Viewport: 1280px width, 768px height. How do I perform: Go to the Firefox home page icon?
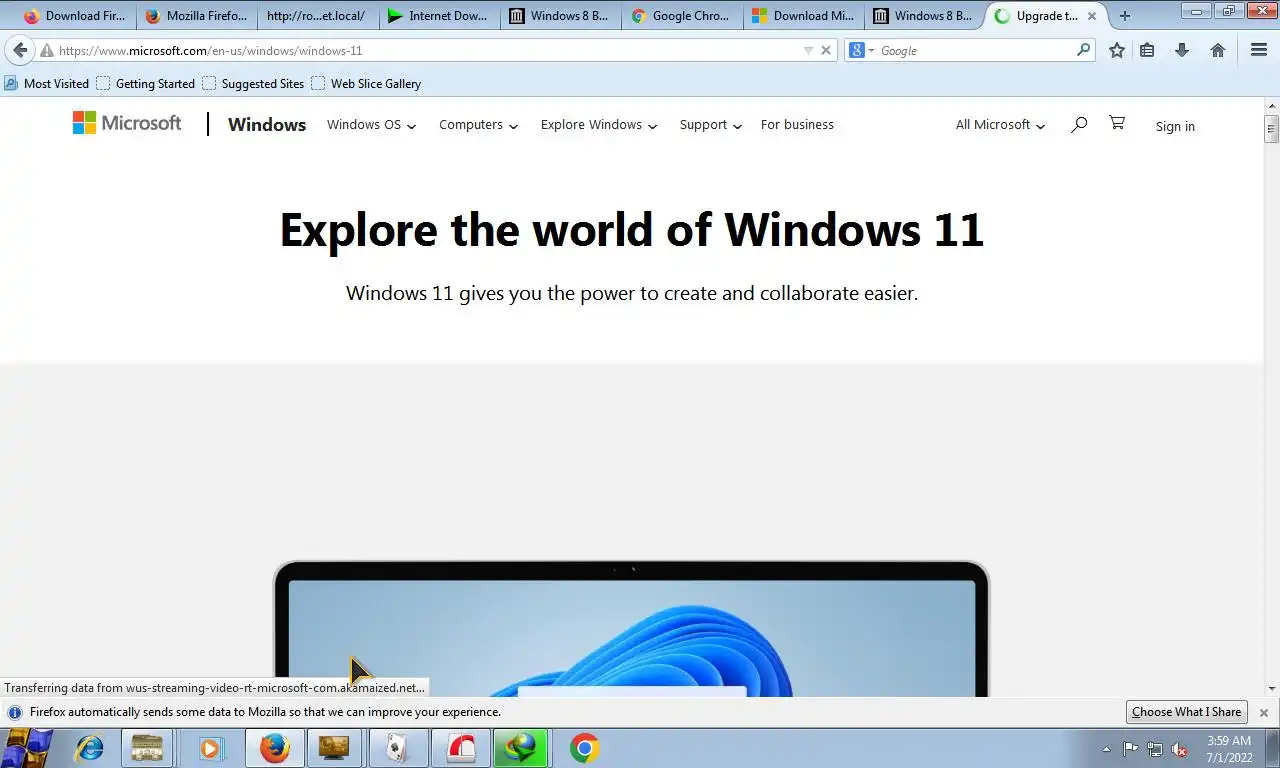[1218, 50]
